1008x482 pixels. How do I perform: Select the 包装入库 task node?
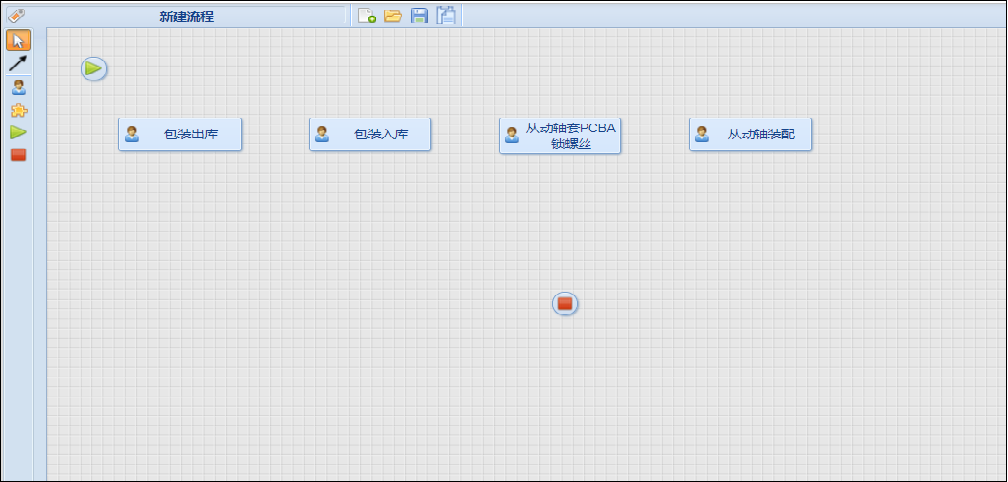tap(381, 134)
